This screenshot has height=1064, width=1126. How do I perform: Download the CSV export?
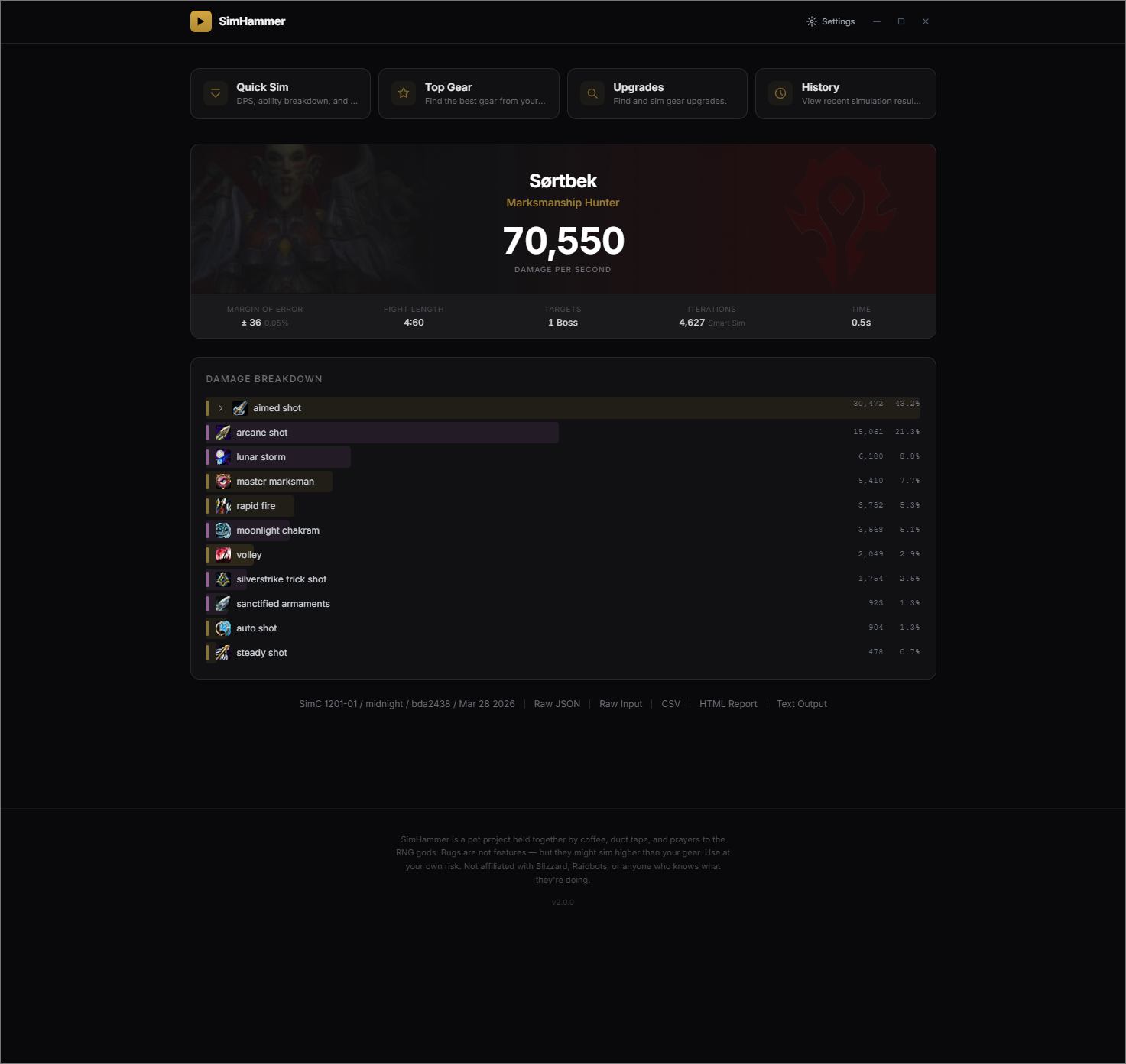click(x=670, y=704)
